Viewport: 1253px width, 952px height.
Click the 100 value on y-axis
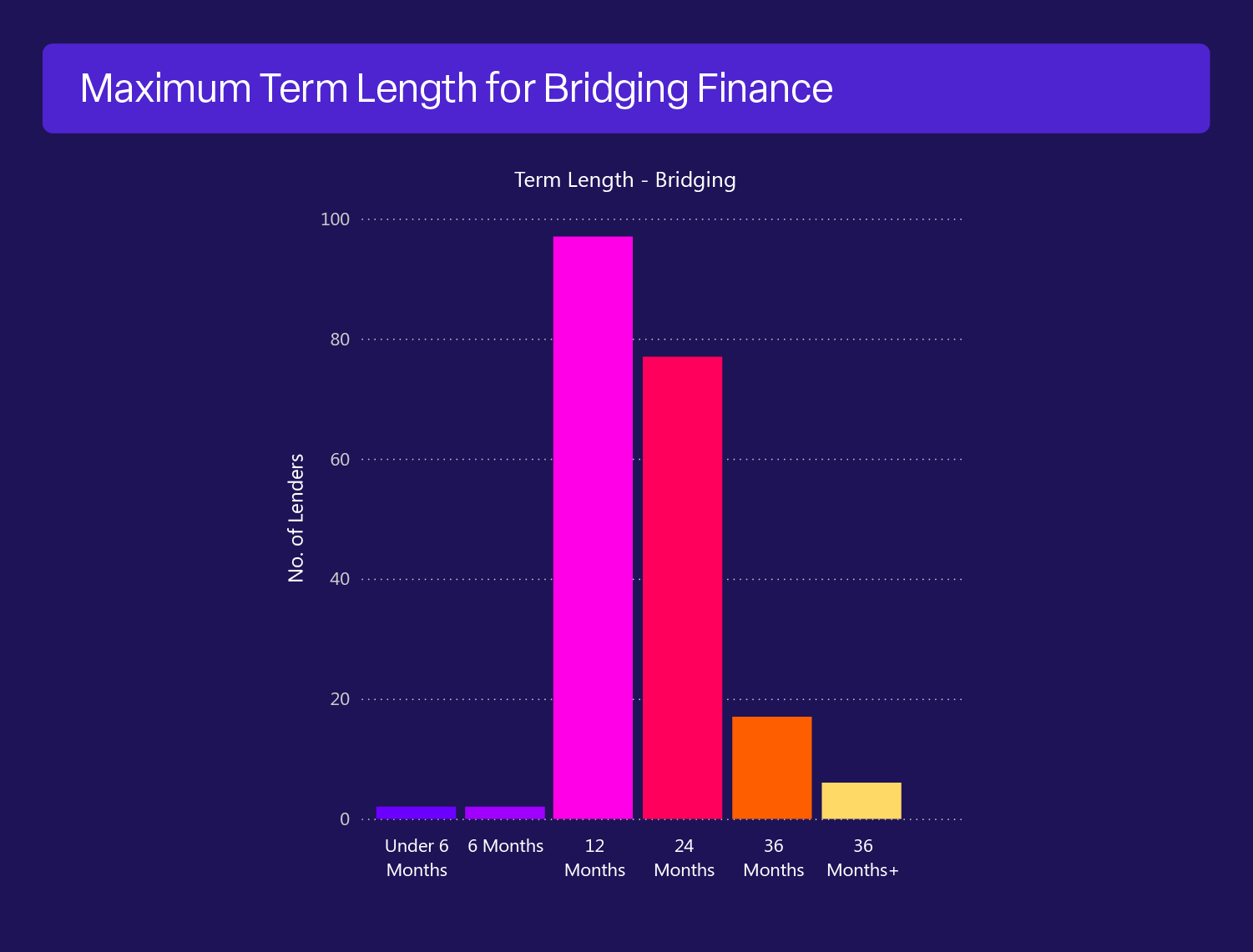click(336, 219)
